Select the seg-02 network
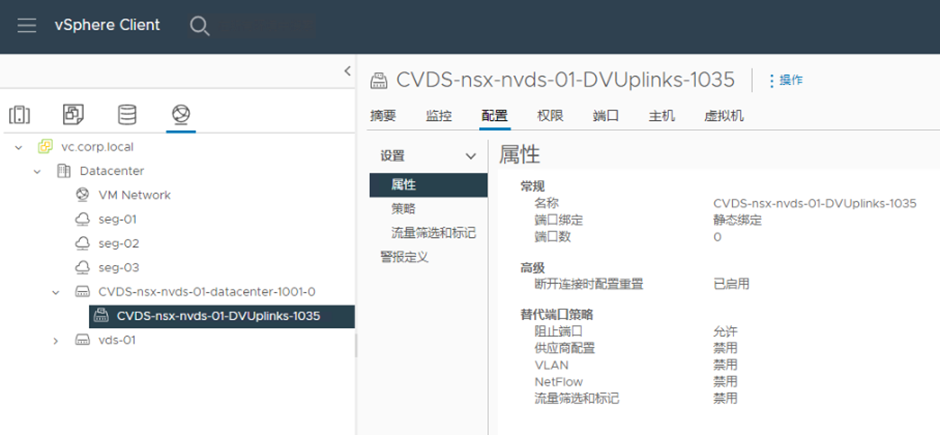This screenshot has height=435, width=940. click(119, 244)
